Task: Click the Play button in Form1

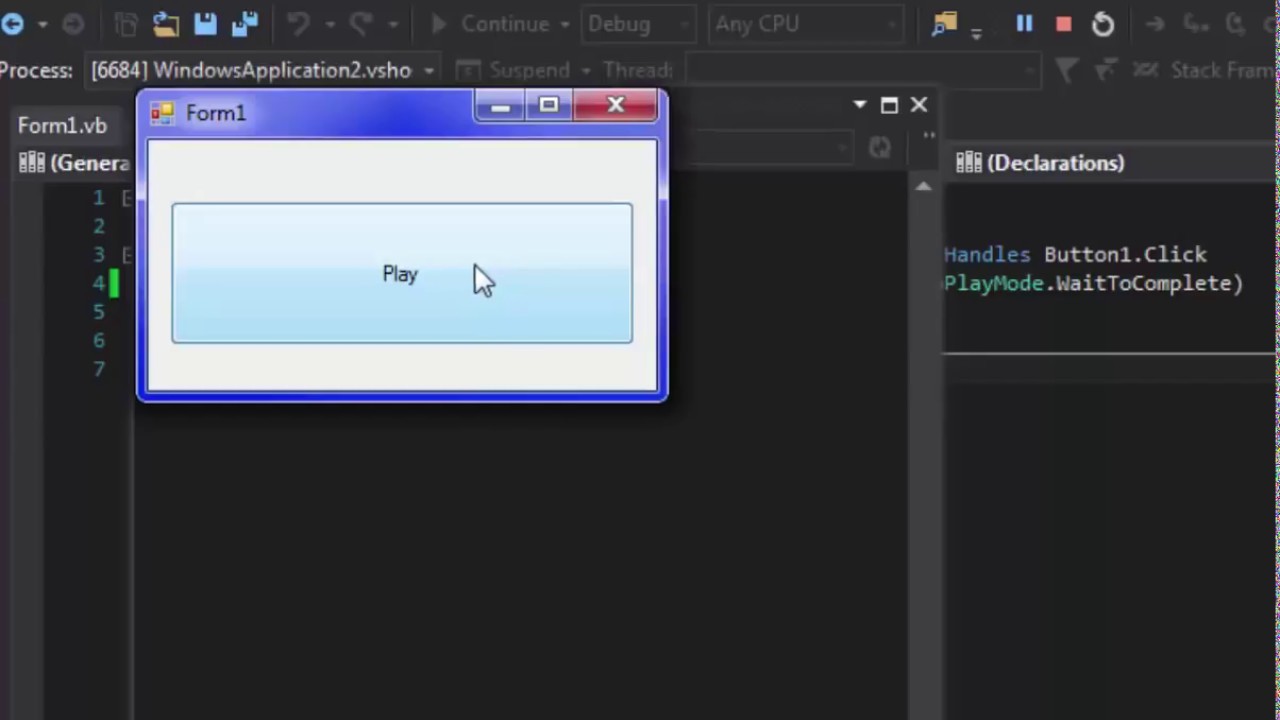Action: click(401, 273)
